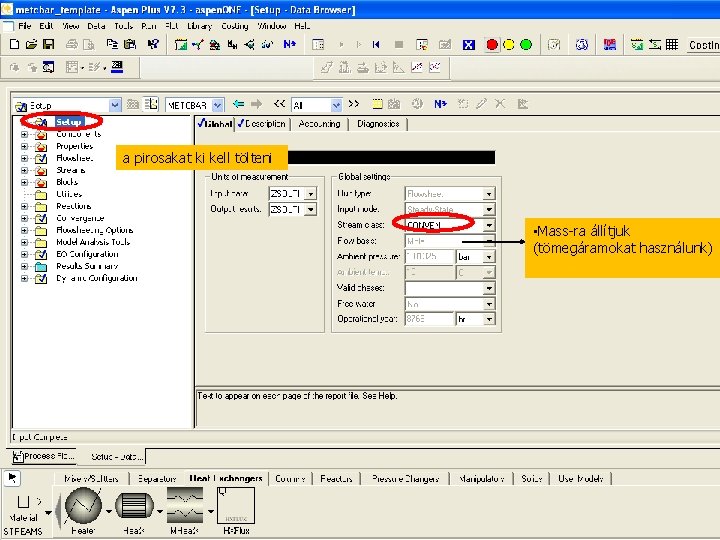720x540 pixels.
Task: Select the Heater block icon
Action: [83, 506]
